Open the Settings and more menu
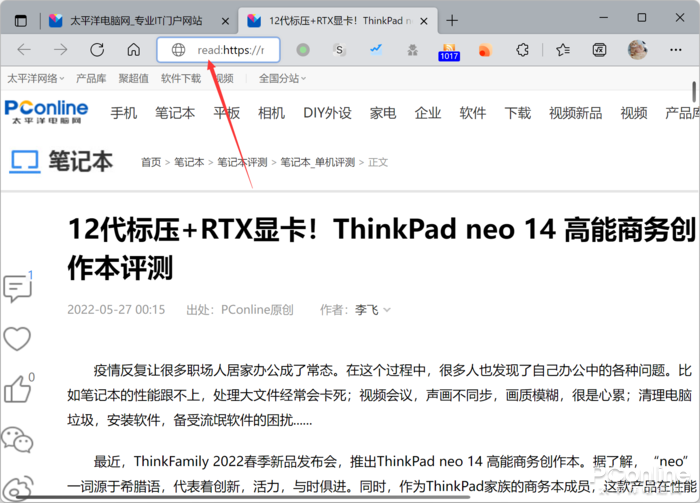This screenshot has height=503, width=700. click(676, 50)
